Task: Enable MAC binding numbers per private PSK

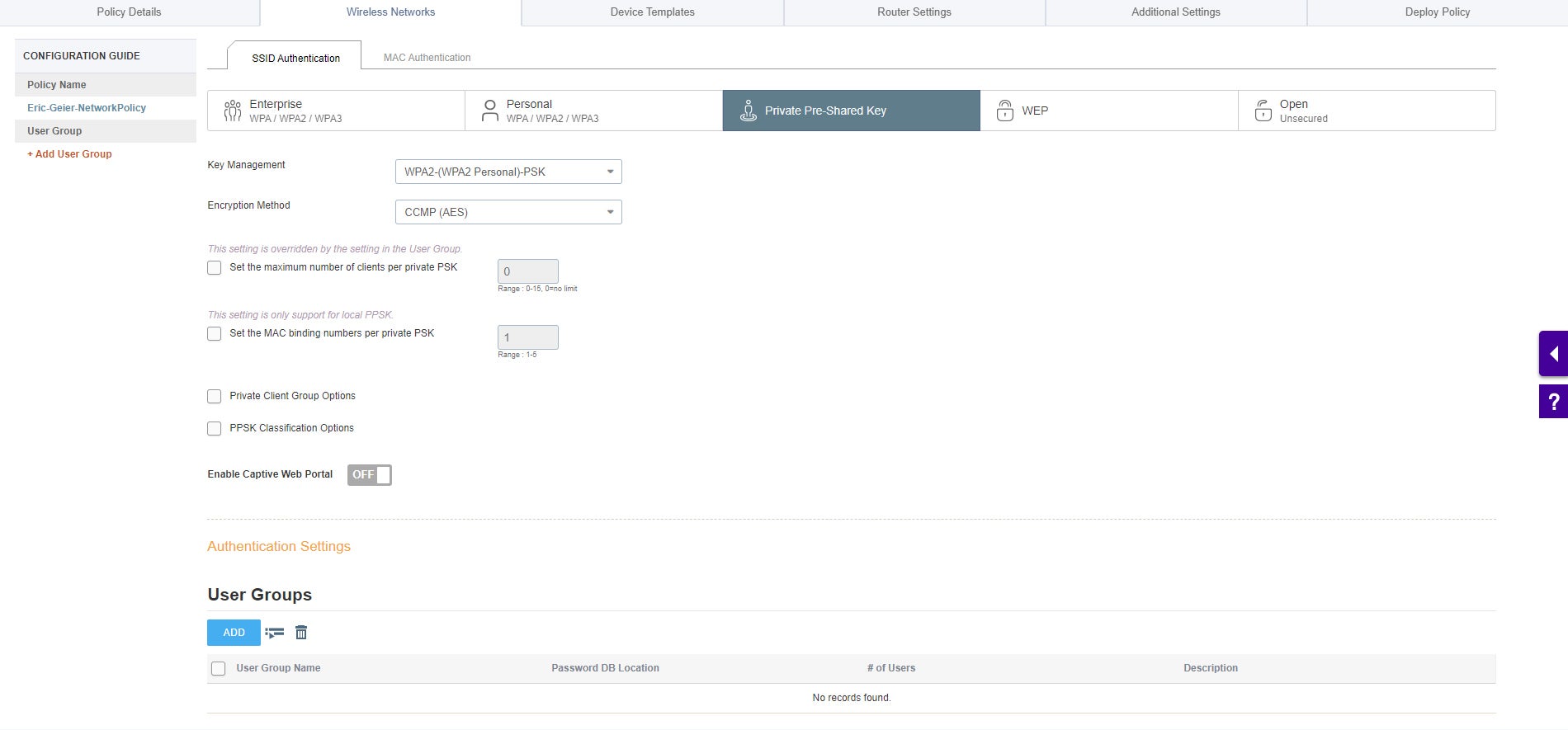Action: pos(215,334)
